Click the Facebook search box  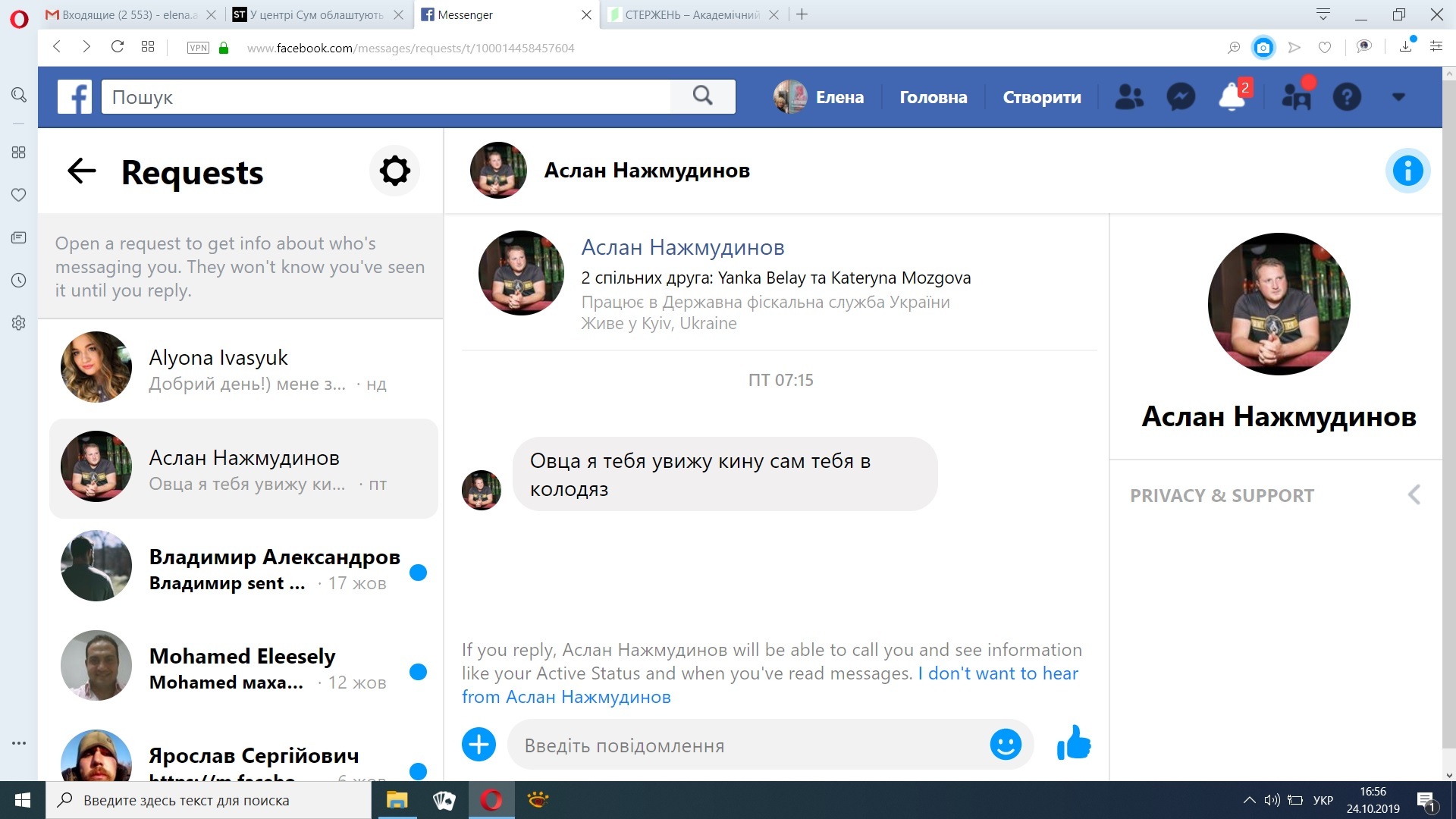click(x=386, y=97)
